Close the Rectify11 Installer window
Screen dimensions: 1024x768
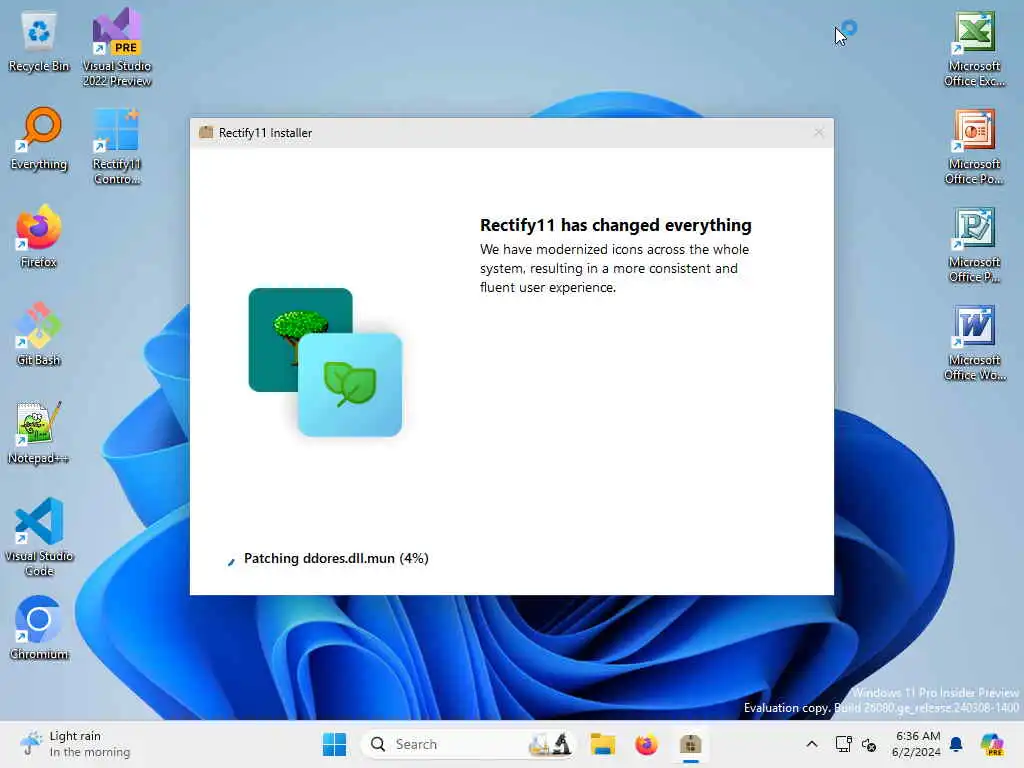coord(819,133)
